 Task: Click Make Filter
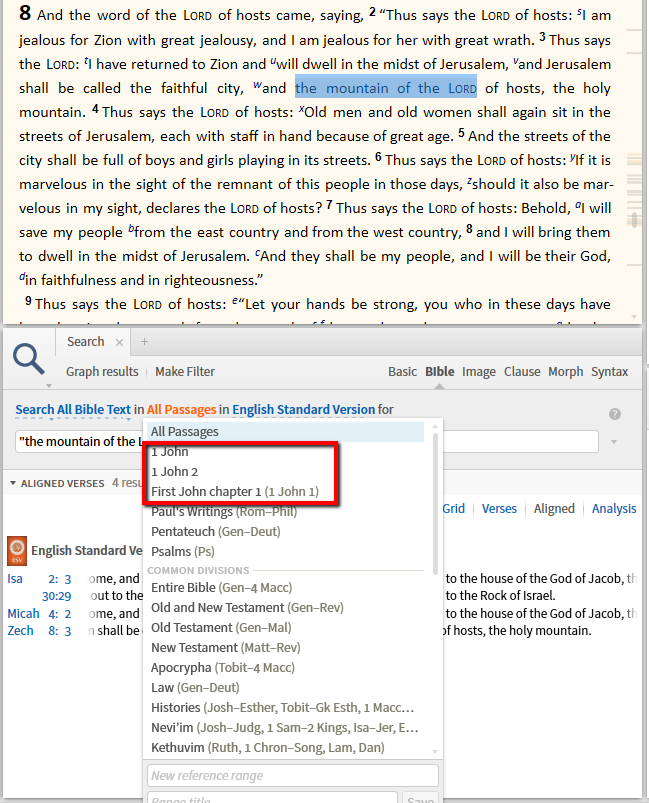coord(185,372)
